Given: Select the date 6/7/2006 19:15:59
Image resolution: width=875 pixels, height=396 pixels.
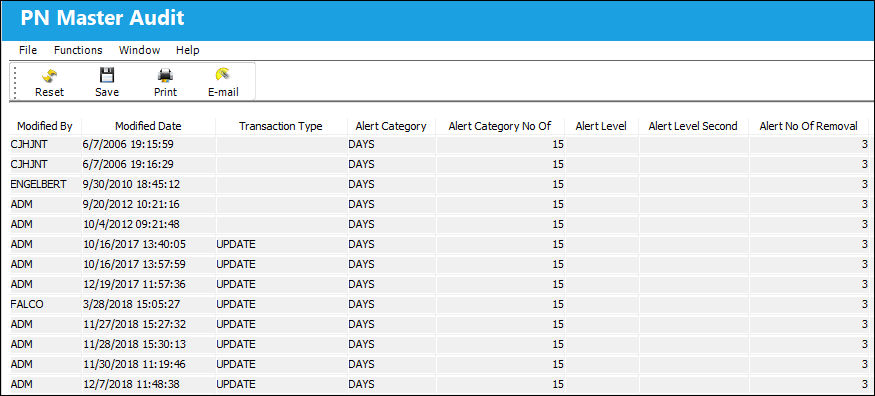Looking at the screenshot, I should tap(128, 144).
